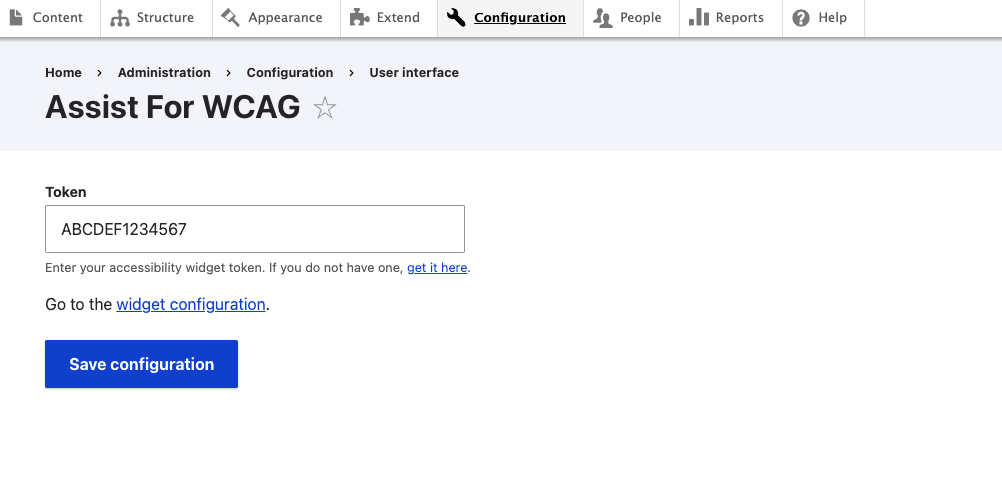Open the Reports menu text label
The height and width of the screenshot is (484, 1002).
(739, 18)
